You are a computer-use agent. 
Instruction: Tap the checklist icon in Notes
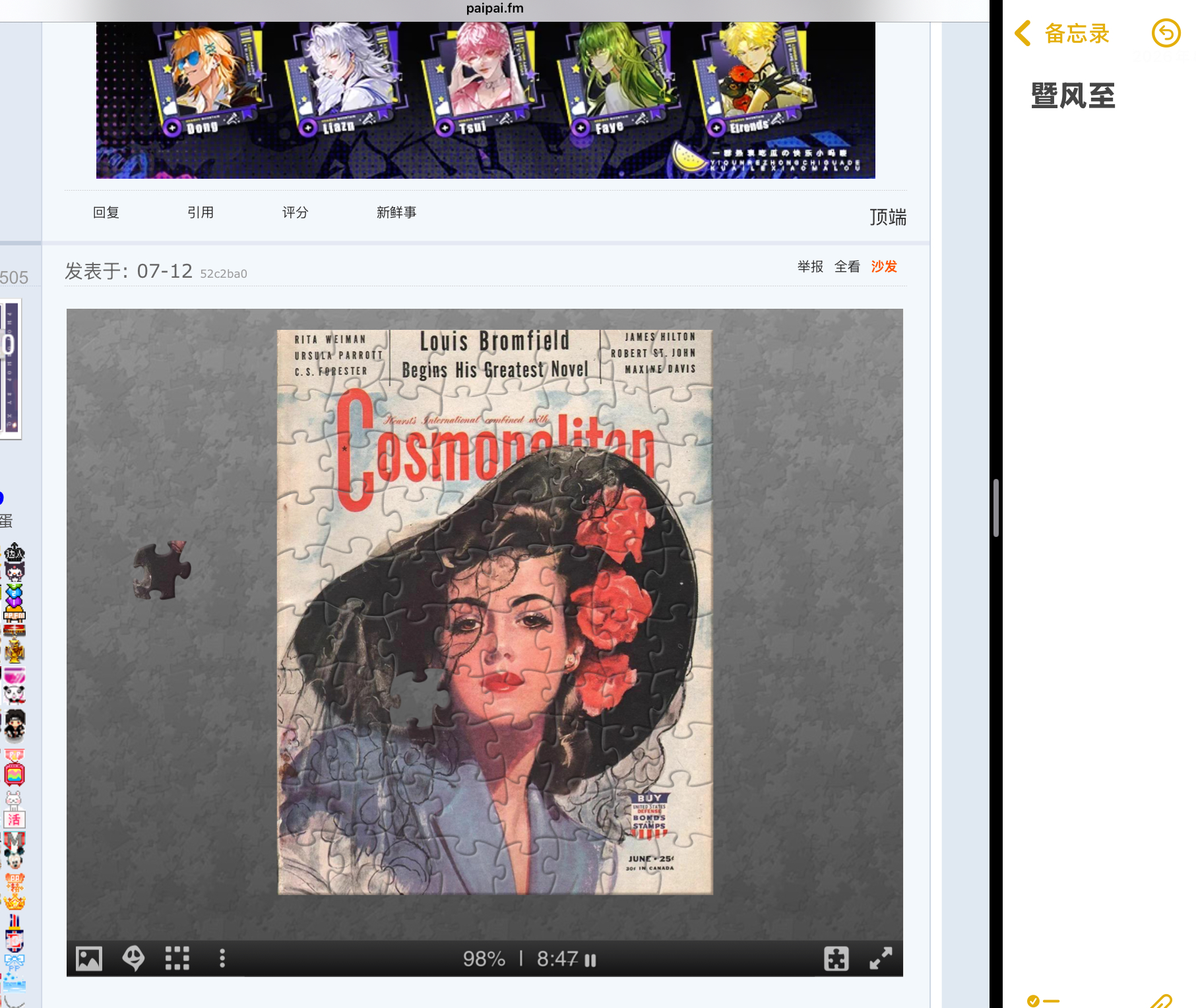click(x=1043, y=1001)
